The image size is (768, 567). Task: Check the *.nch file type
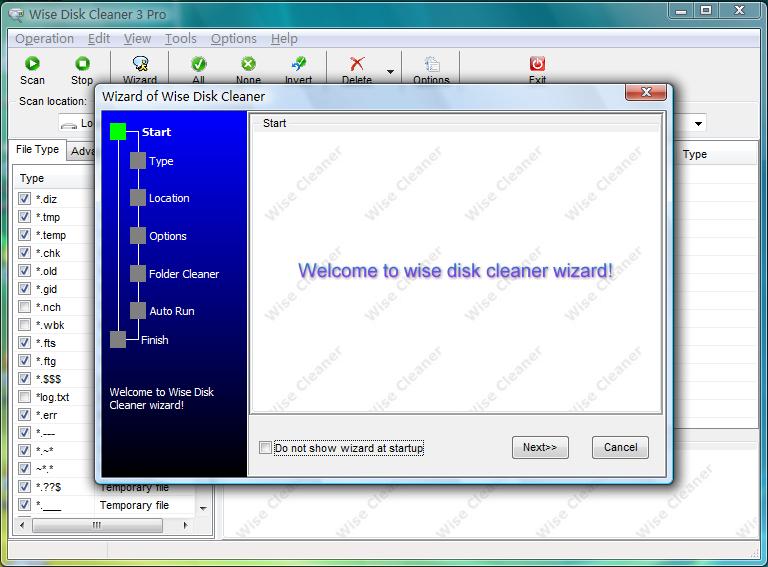tap(24, 307)
